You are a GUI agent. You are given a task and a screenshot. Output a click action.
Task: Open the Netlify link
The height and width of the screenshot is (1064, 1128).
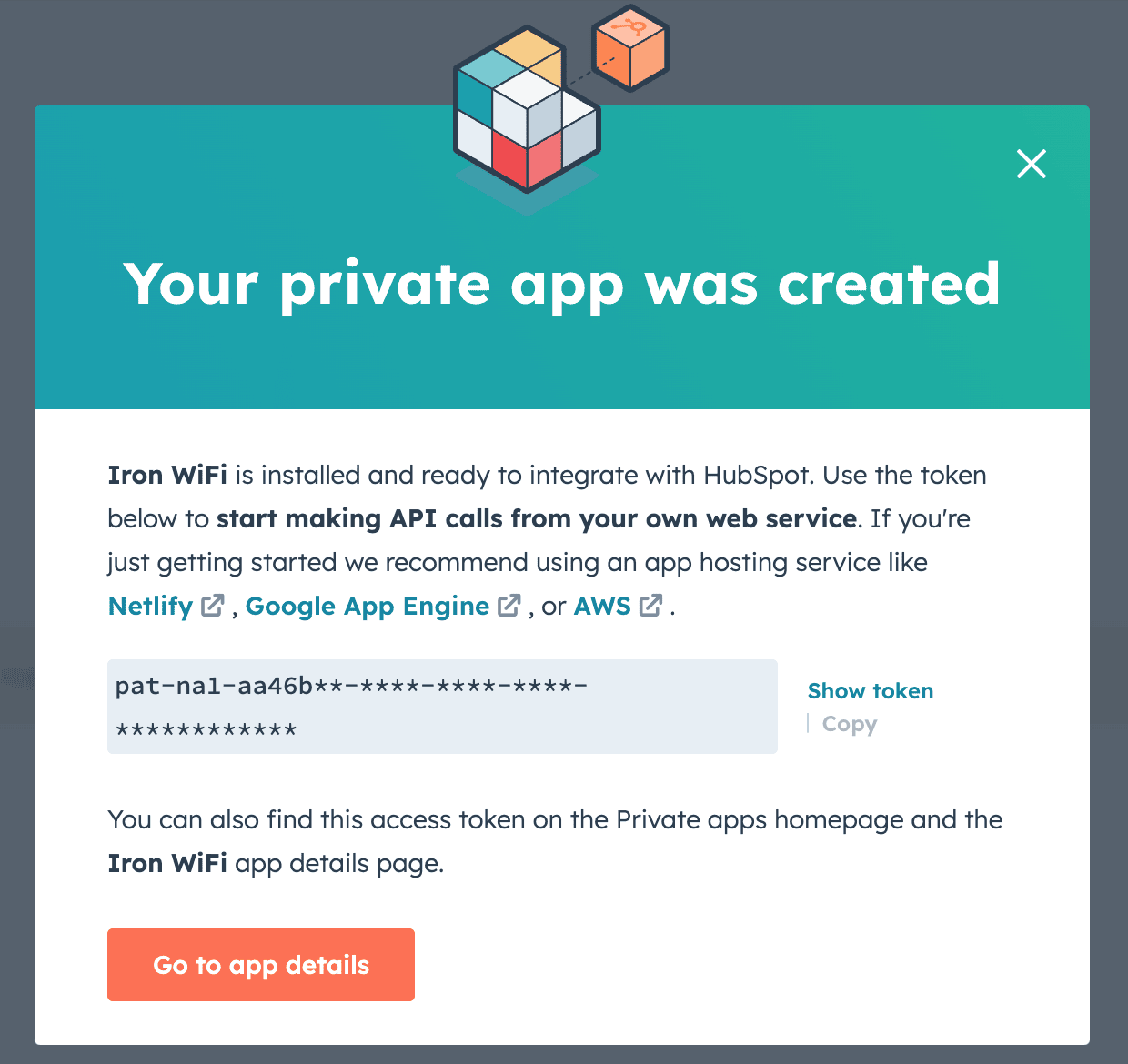pyautogui.click(x=150, y=606)
